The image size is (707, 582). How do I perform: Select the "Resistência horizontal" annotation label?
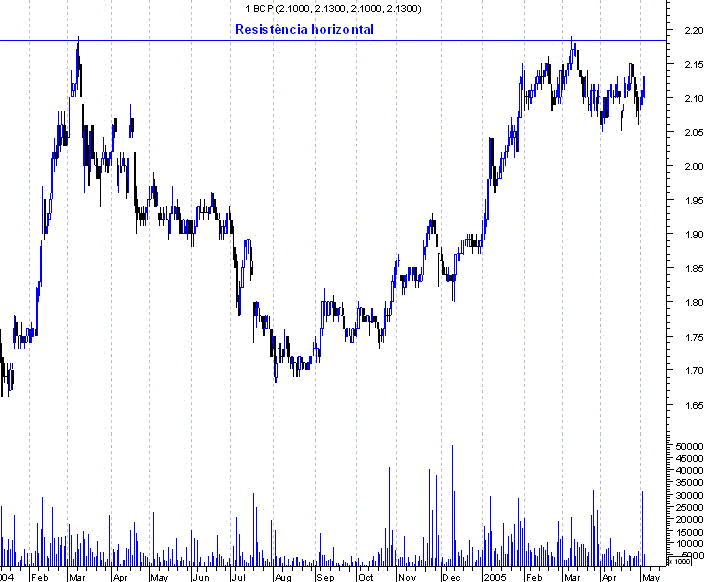tap(304, 29)
